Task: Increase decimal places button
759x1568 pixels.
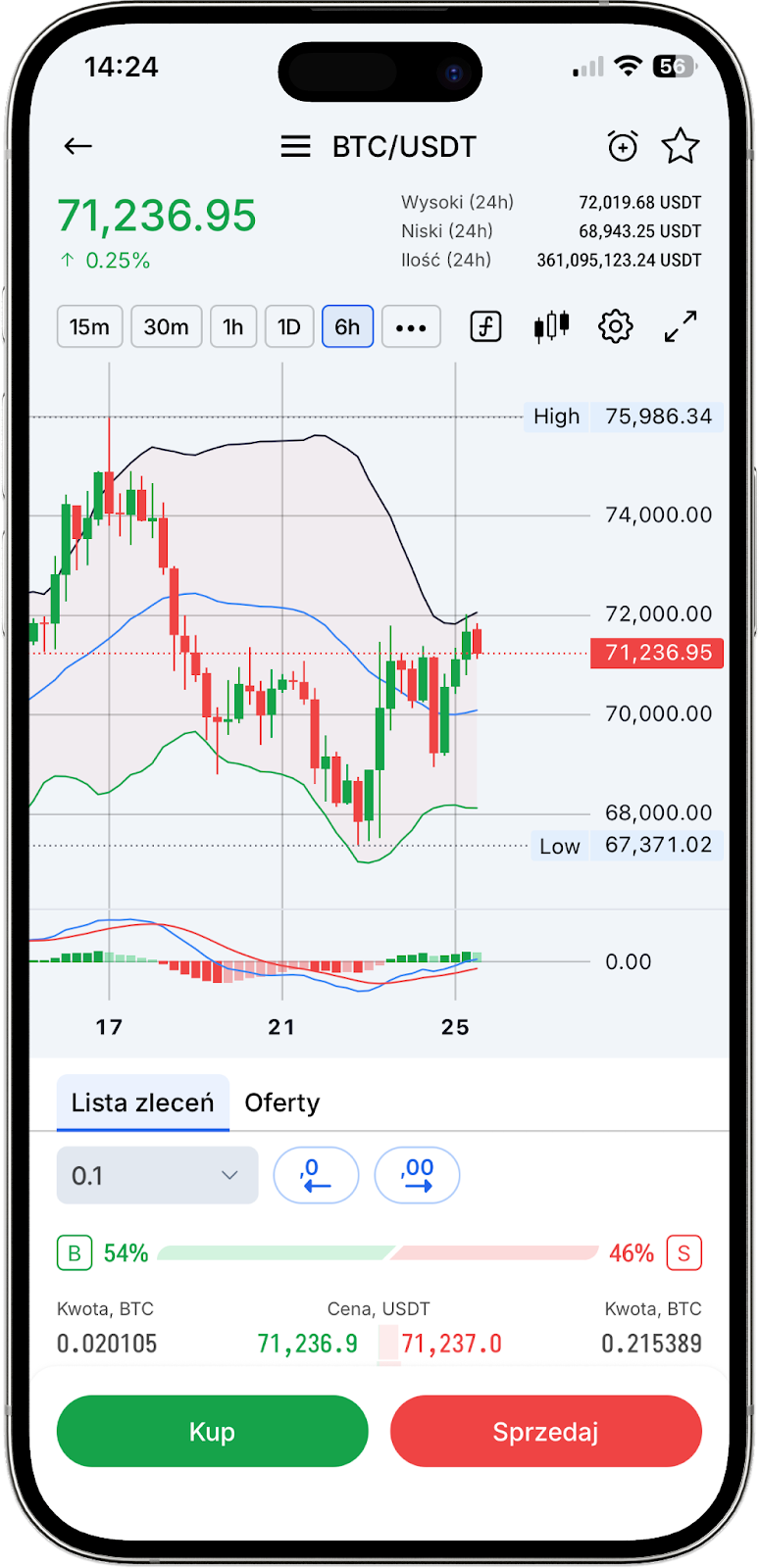Action: pyautogui.click(x=417, y=1175)
